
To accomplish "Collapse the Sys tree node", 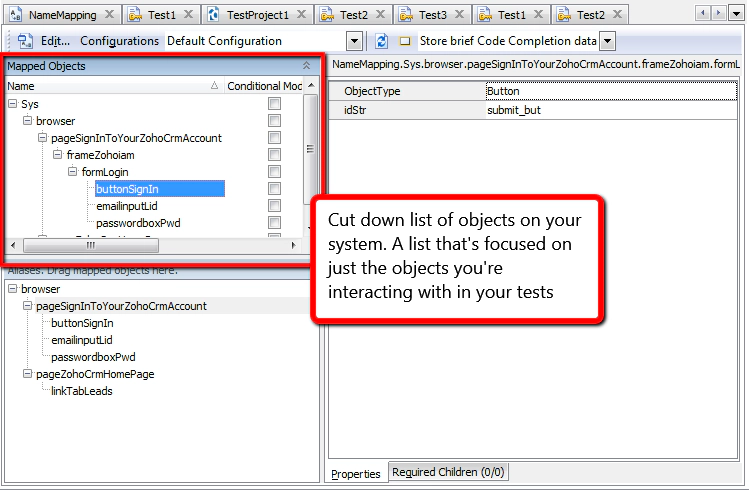I will [x=13, y=103].
